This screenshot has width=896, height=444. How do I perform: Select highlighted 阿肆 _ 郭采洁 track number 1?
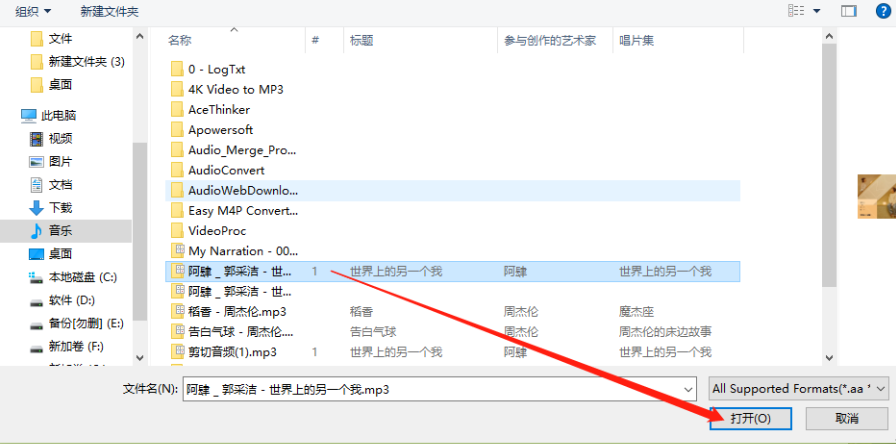[453, 271]
